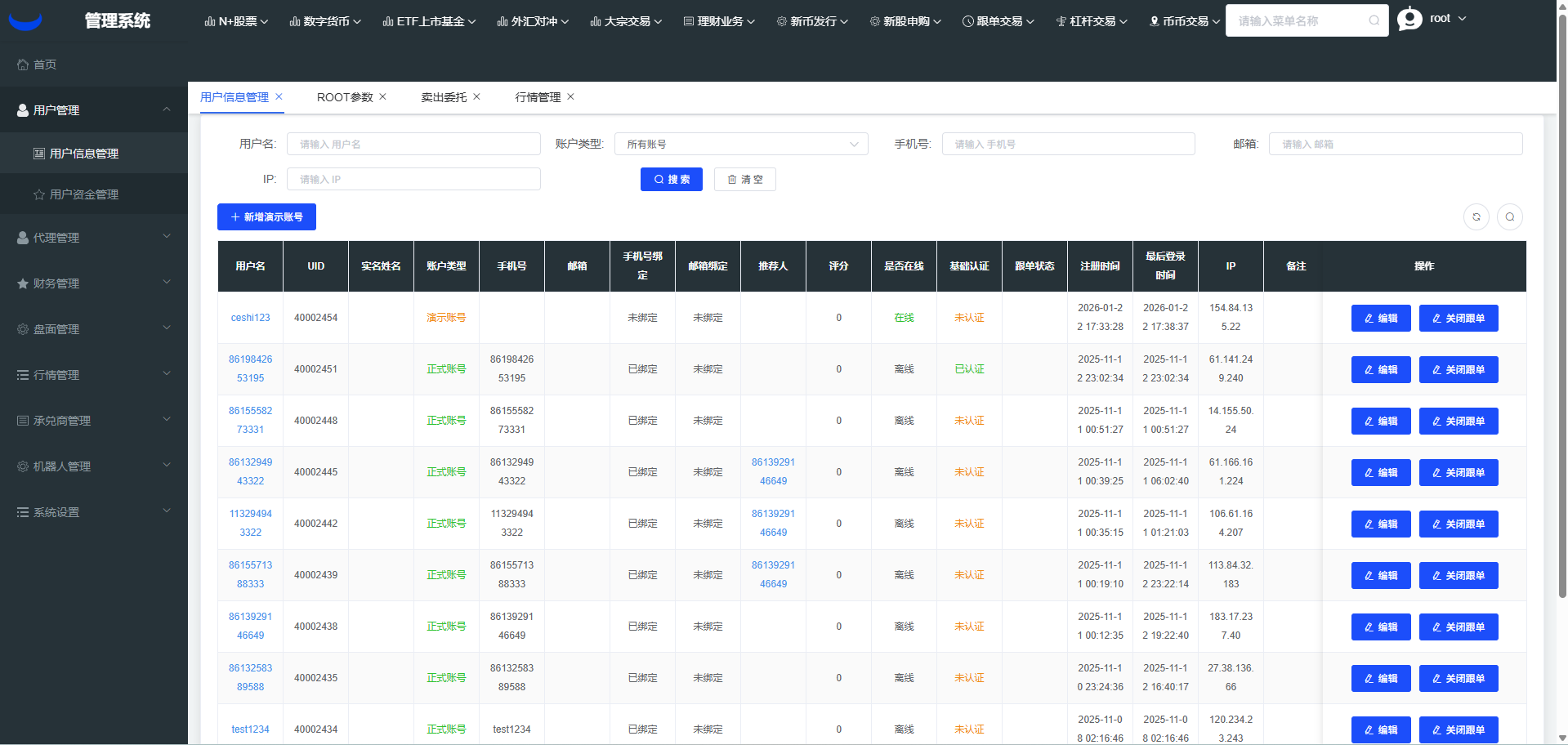1568x745 pixels.
Task: Click the 用户名 input field
Action: point(413,145)
